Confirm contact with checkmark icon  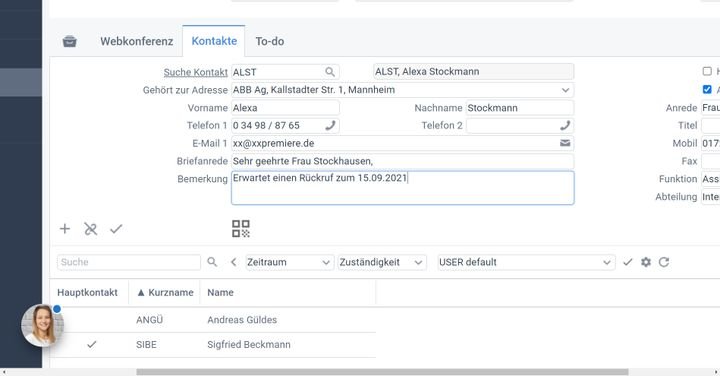click(116, 229)
